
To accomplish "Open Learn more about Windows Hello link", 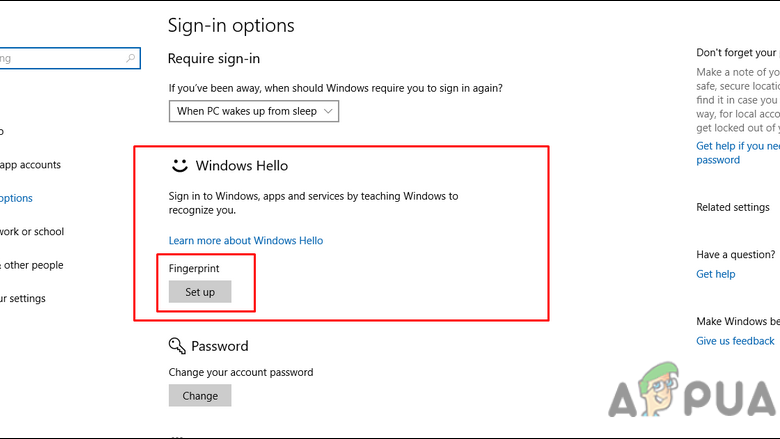I will click(x=246, y=241).
